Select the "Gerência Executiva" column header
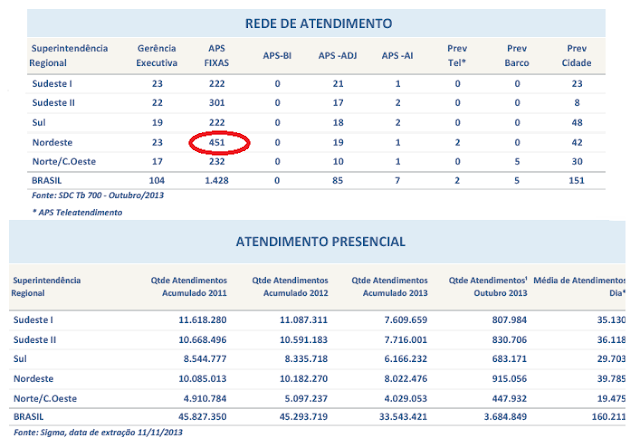Viewport: 640px width, 438px height. [157, 56]
